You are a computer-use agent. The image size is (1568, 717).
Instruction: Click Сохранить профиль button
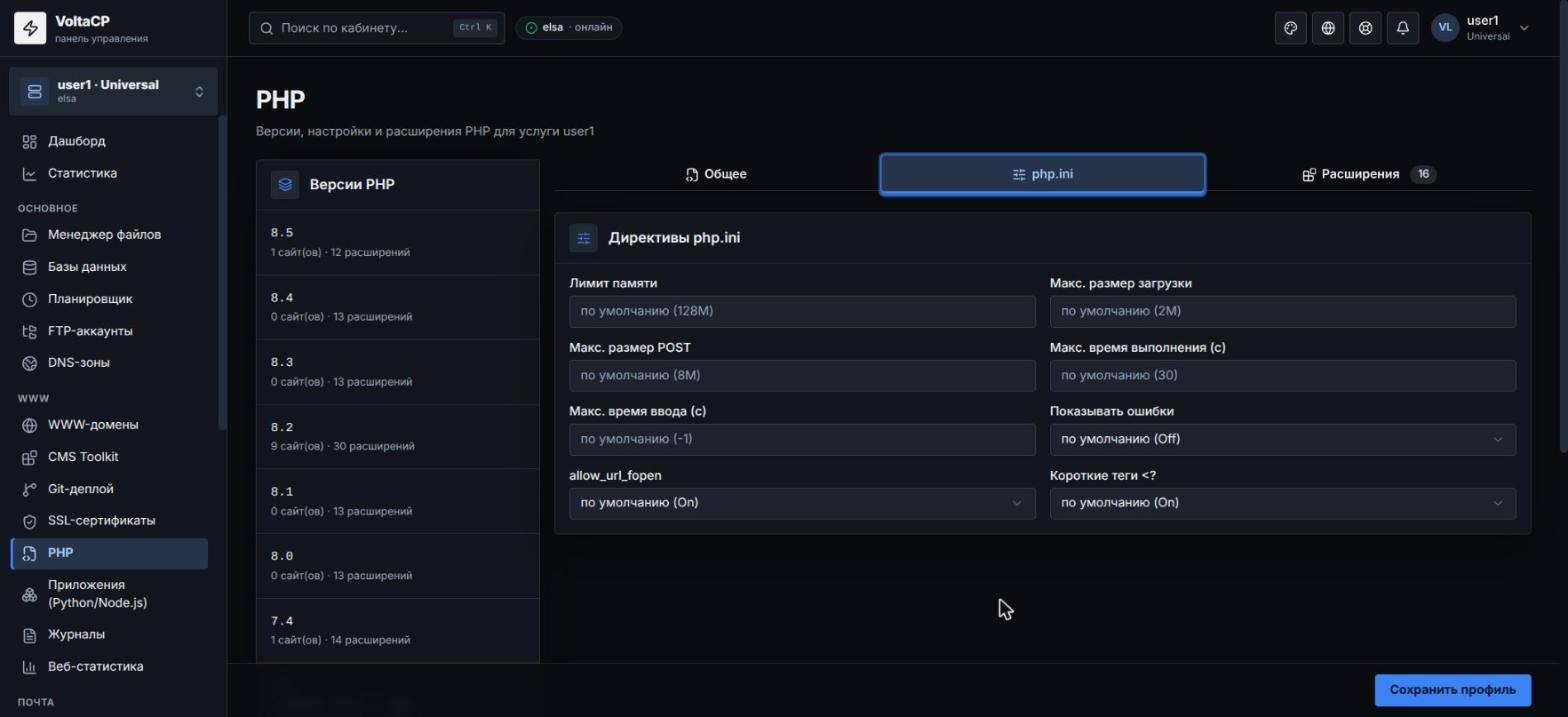click(1453, 690)
